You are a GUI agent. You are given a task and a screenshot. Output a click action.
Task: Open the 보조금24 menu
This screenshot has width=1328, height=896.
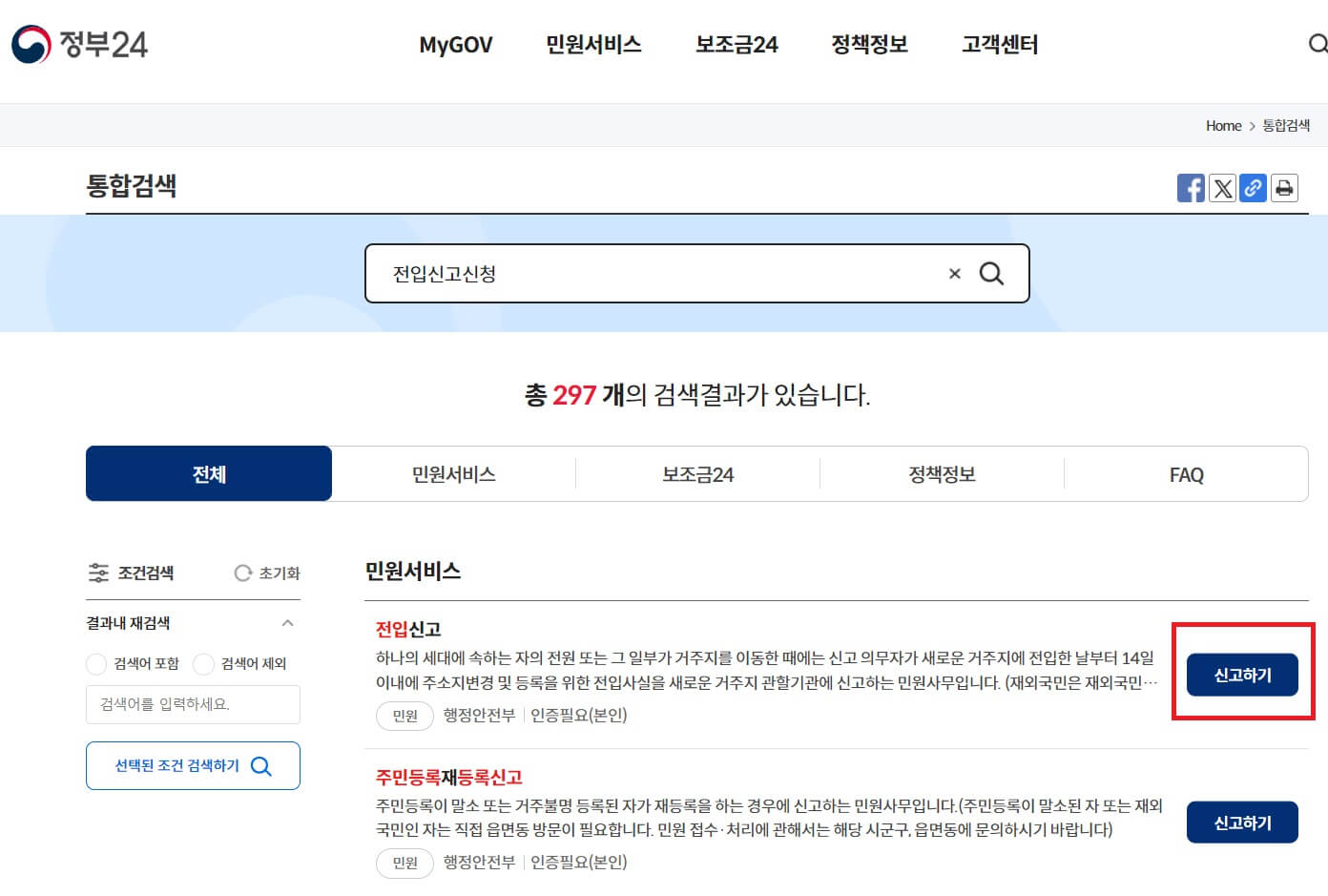click(735, 44)
